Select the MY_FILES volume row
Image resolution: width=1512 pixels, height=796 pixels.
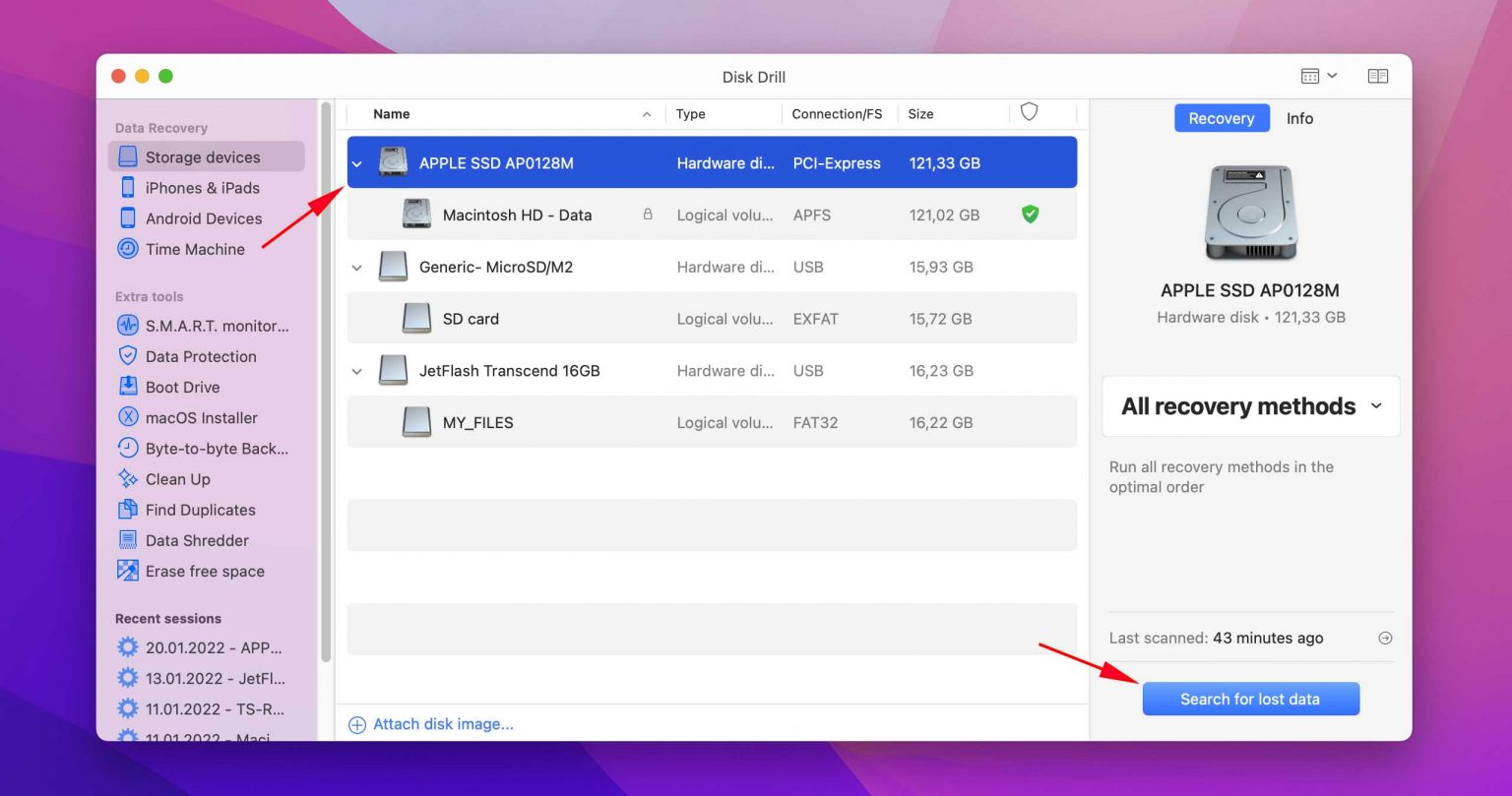(480, 422)
